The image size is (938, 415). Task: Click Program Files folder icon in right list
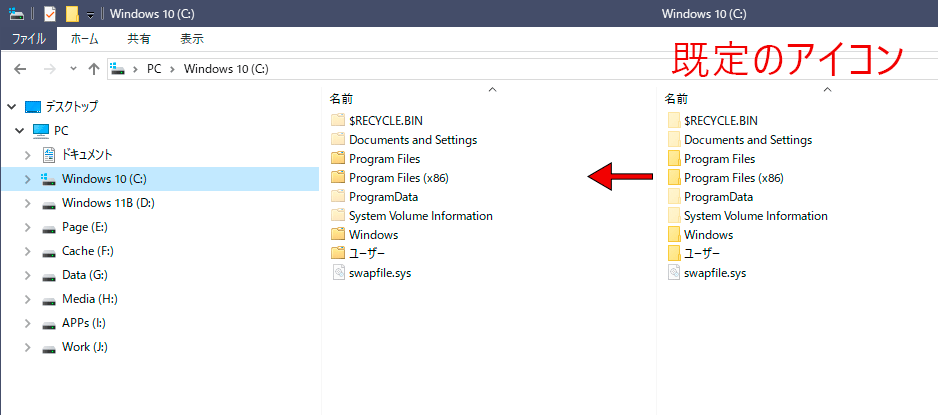pyautogui.click(x=674, y=158)
